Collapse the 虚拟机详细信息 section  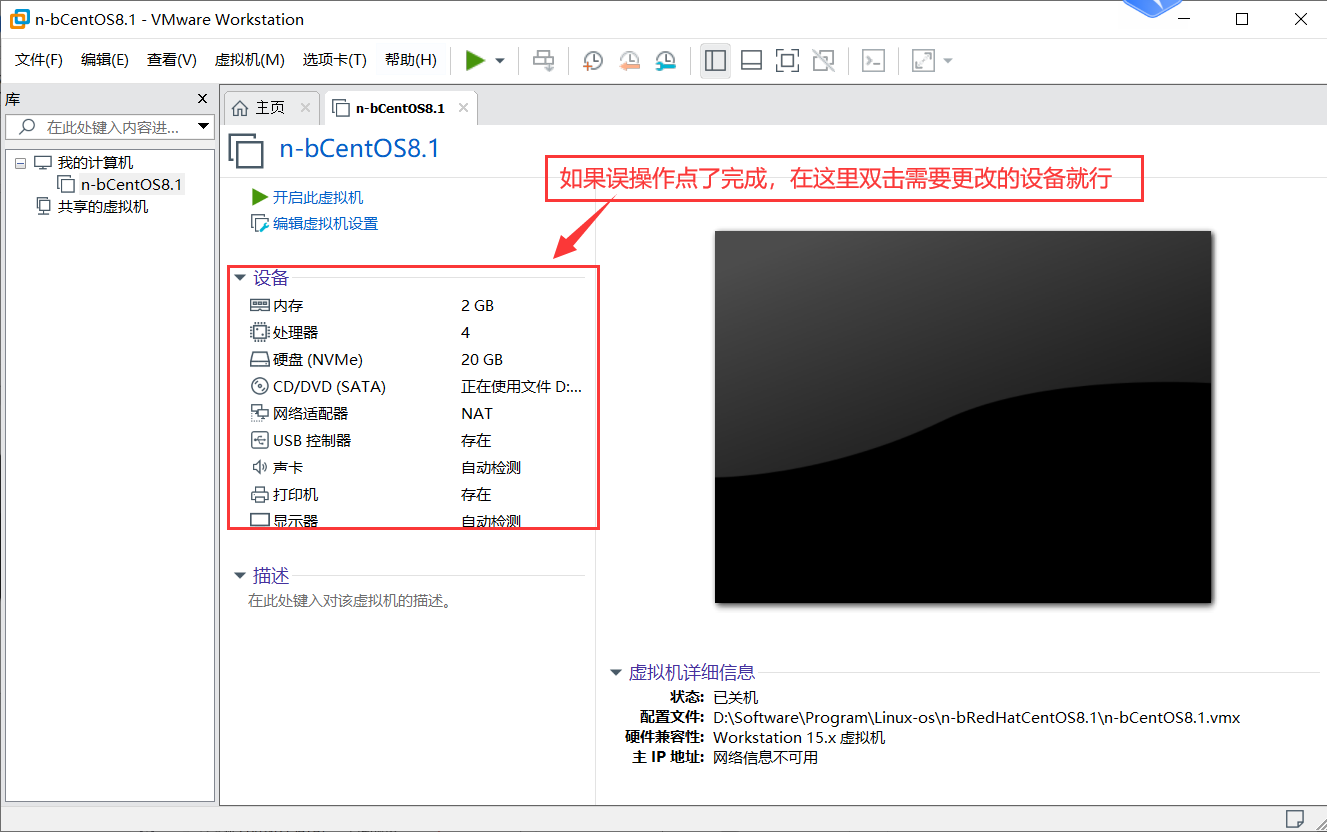click(616, 673)
